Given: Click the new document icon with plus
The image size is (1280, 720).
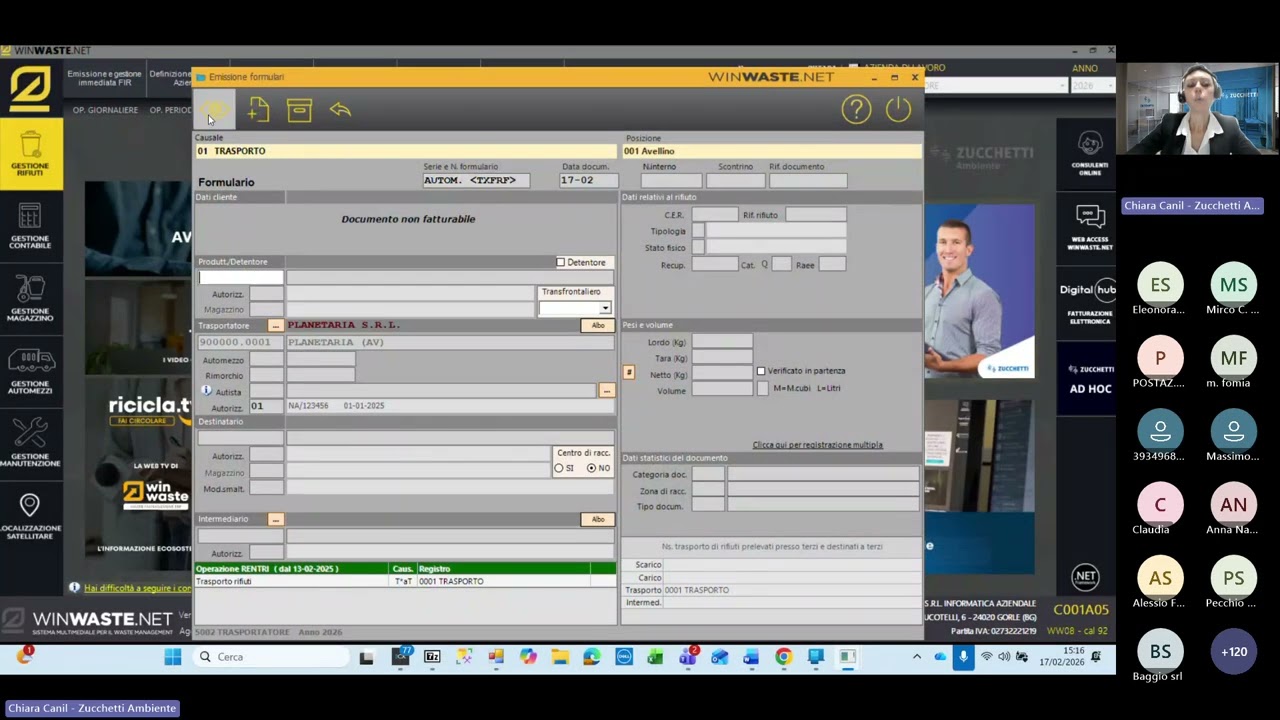Looking at the screenshot, I should tap(258, 110).
